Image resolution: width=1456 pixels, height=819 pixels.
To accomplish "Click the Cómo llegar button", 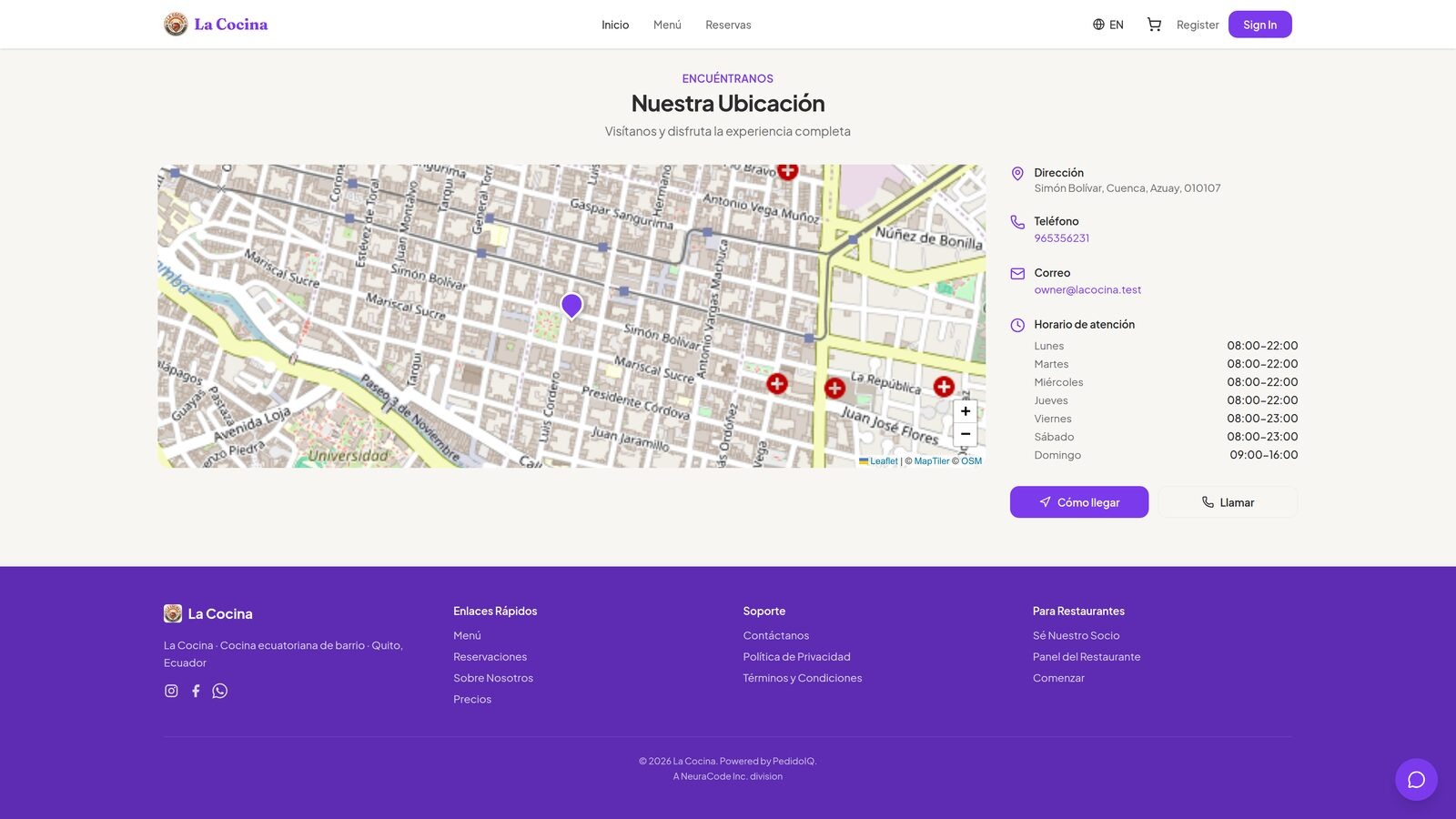I will 1079,502.
